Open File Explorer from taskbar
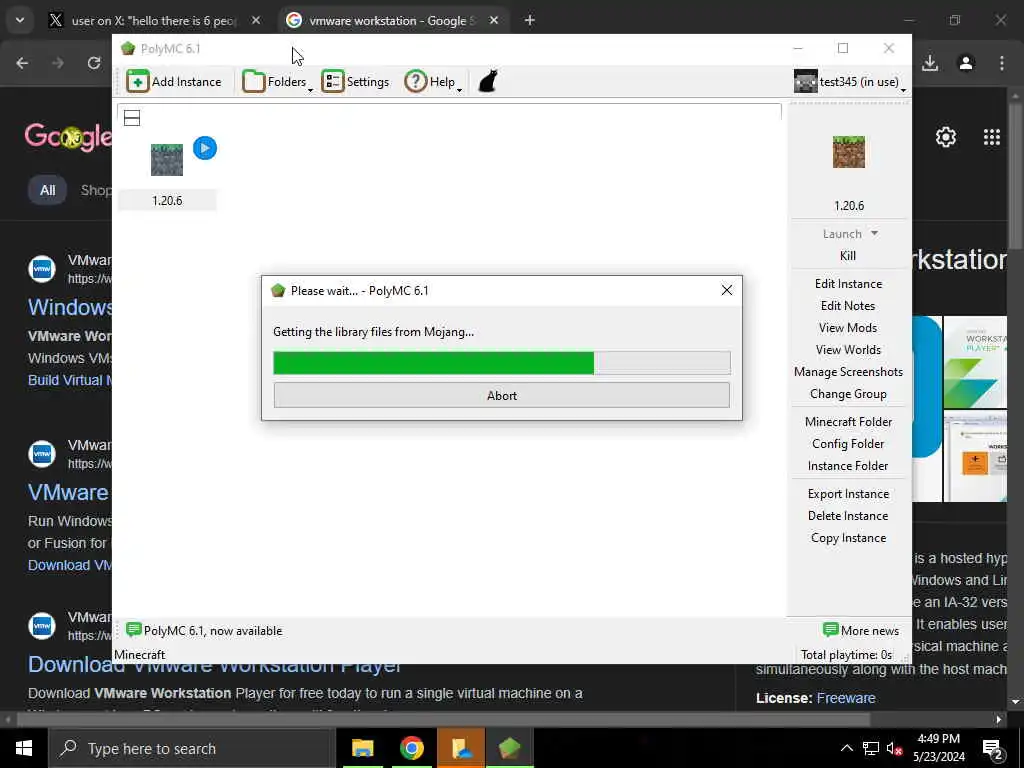This screenshot has height=768, width=1024. coord(362,748)
